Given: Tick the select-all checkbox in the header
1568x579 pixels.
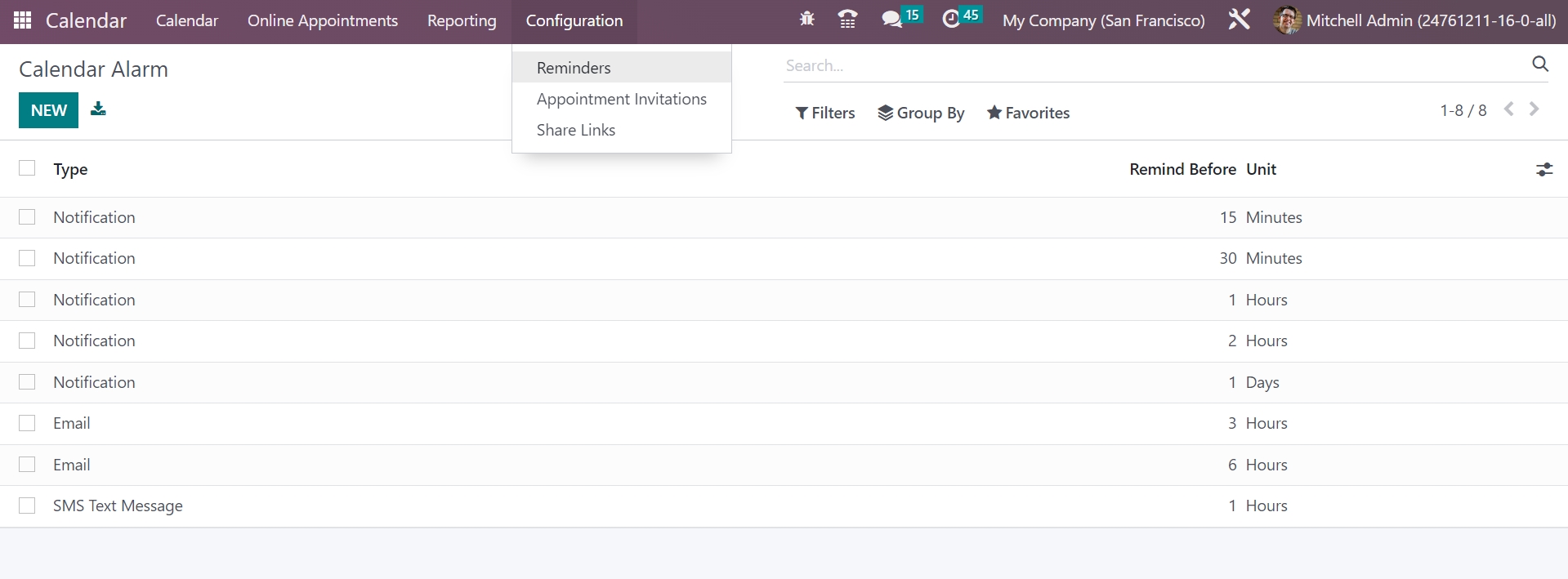Looking at the screenshot, I should [27, 168].
